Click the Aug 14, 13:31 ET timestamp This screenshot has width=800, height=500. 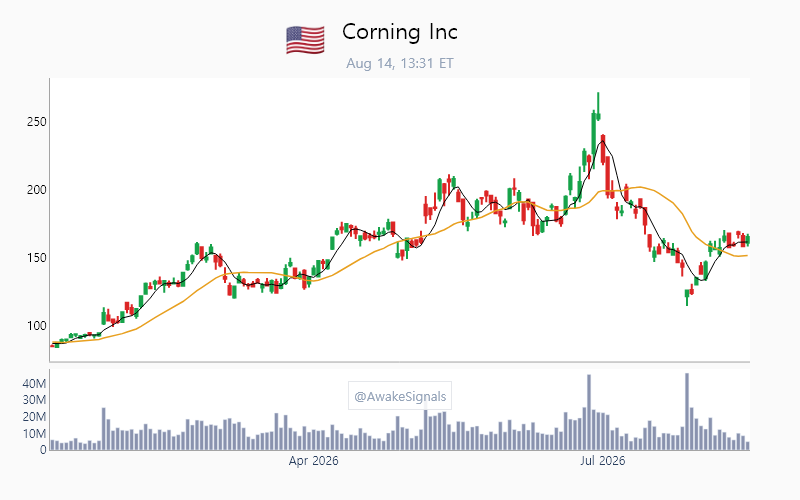point(399,63)
